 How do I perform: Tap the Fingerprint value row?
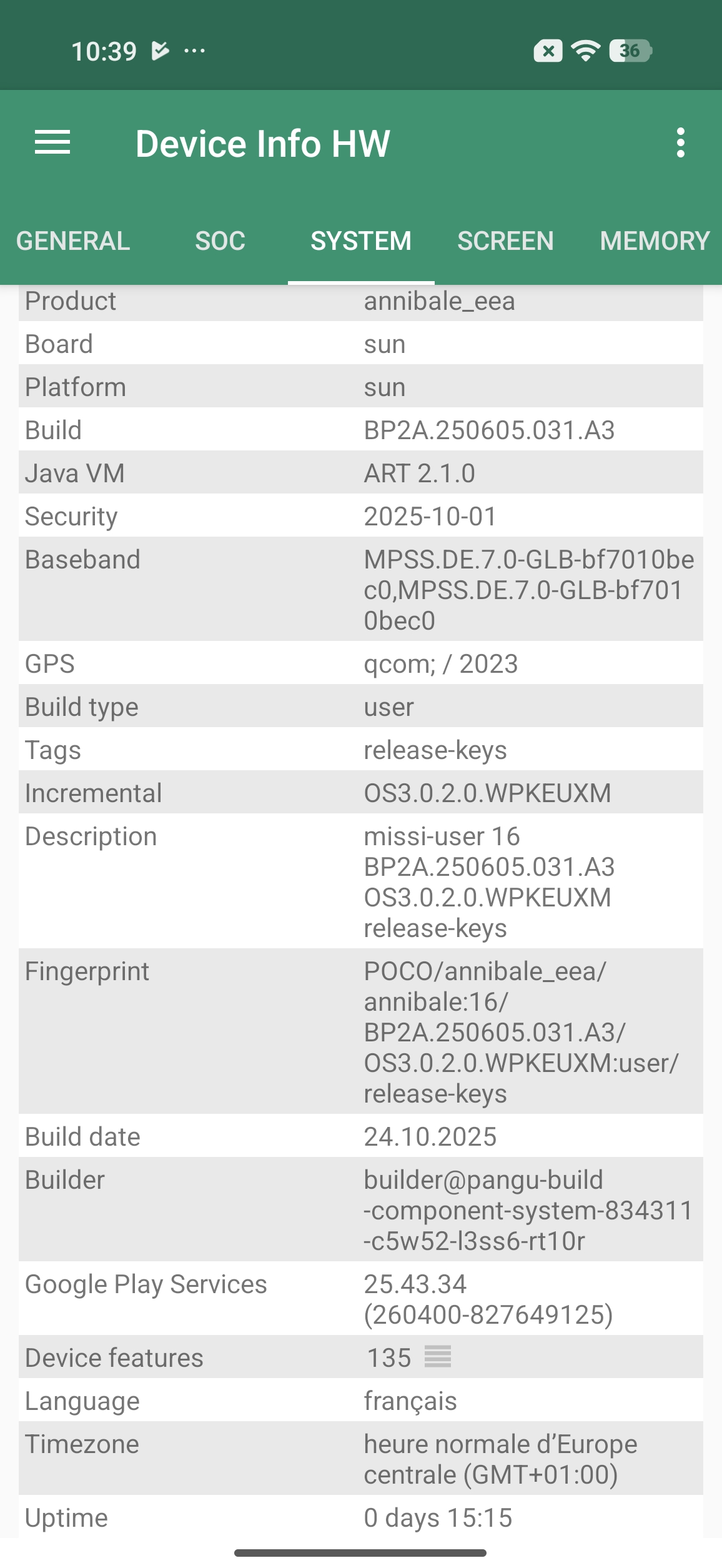[x=521, y=1032]
